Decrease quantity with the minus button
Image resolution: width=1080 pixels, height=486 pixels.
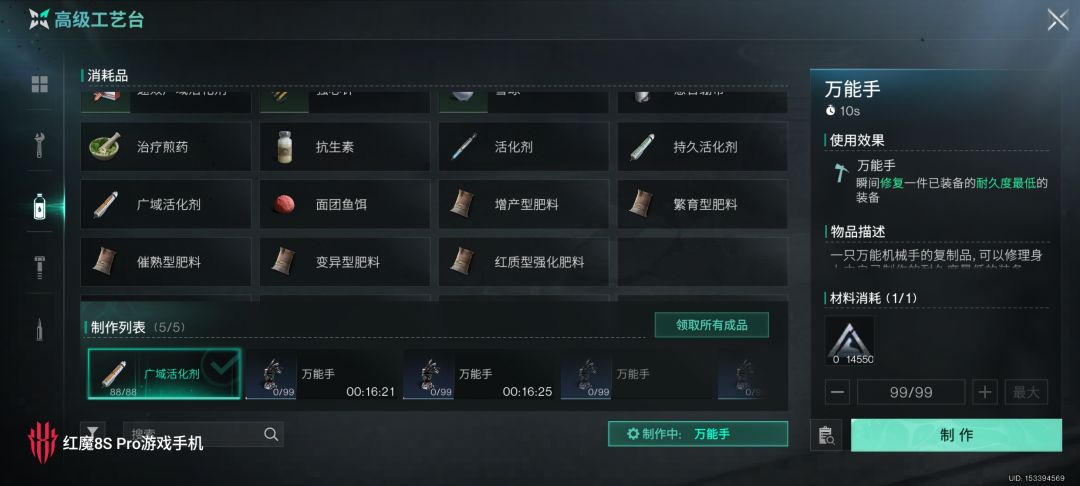(x=837, y=392)
